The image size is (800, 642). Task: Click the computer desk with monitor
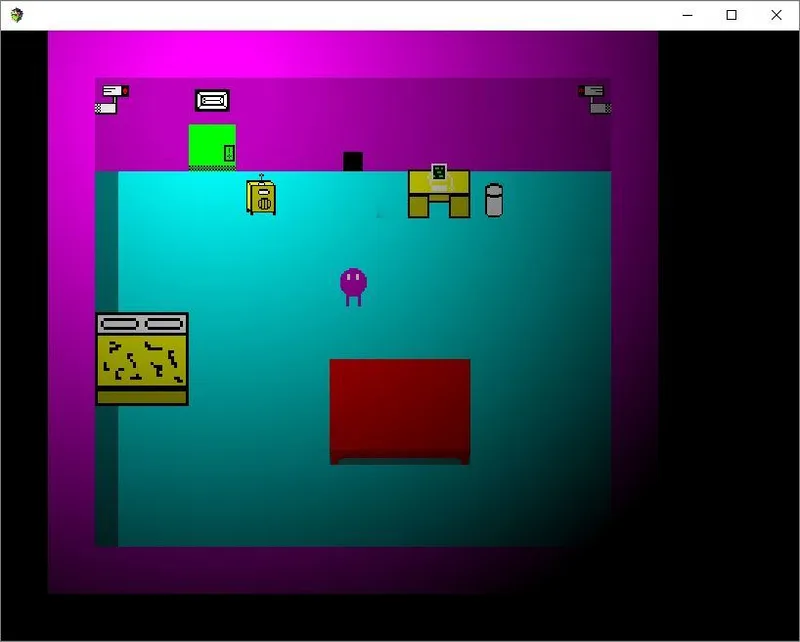[x=439, y=191]
